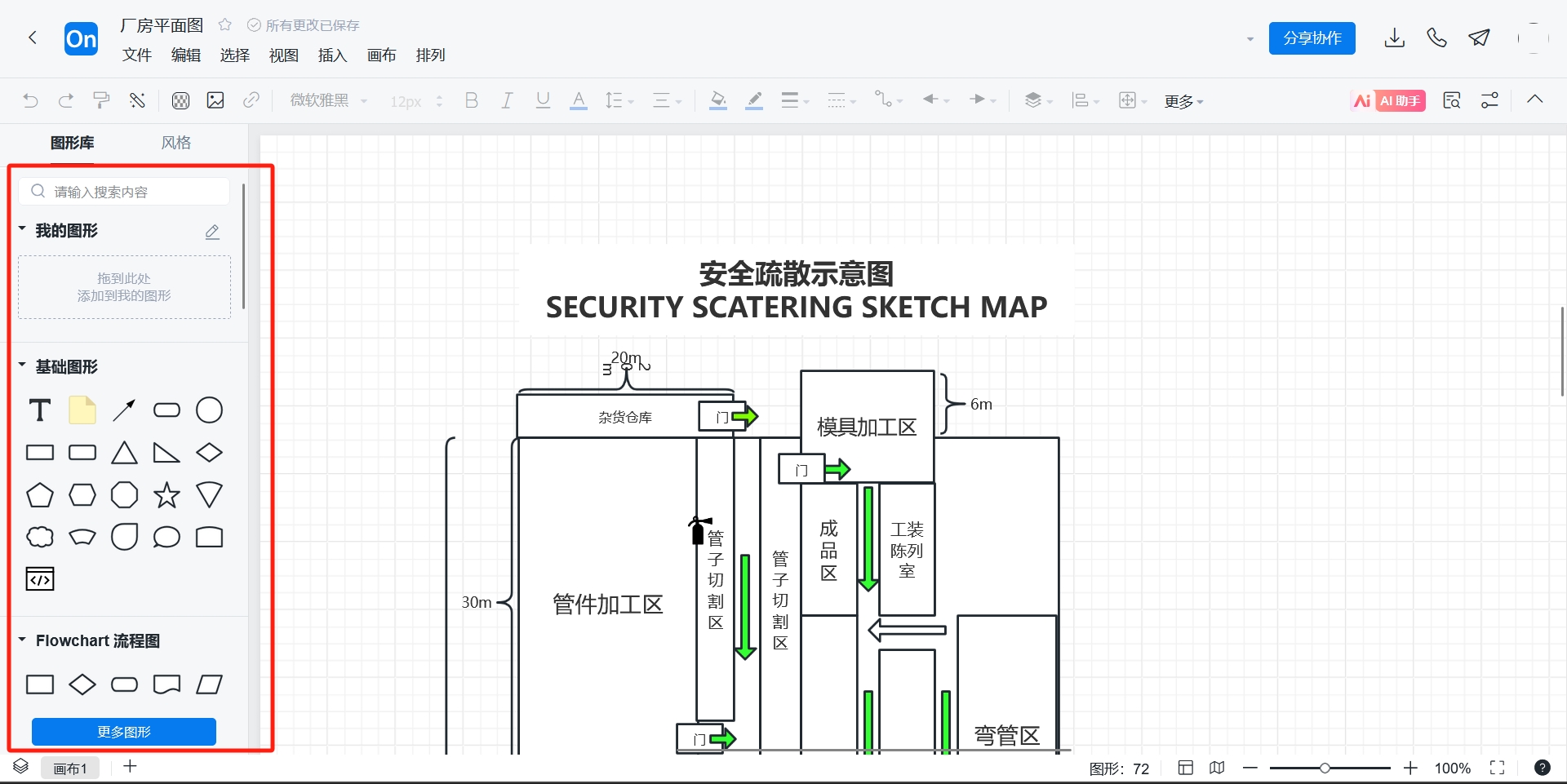
Task: Select the code block shape
Action: click(40, 579)
